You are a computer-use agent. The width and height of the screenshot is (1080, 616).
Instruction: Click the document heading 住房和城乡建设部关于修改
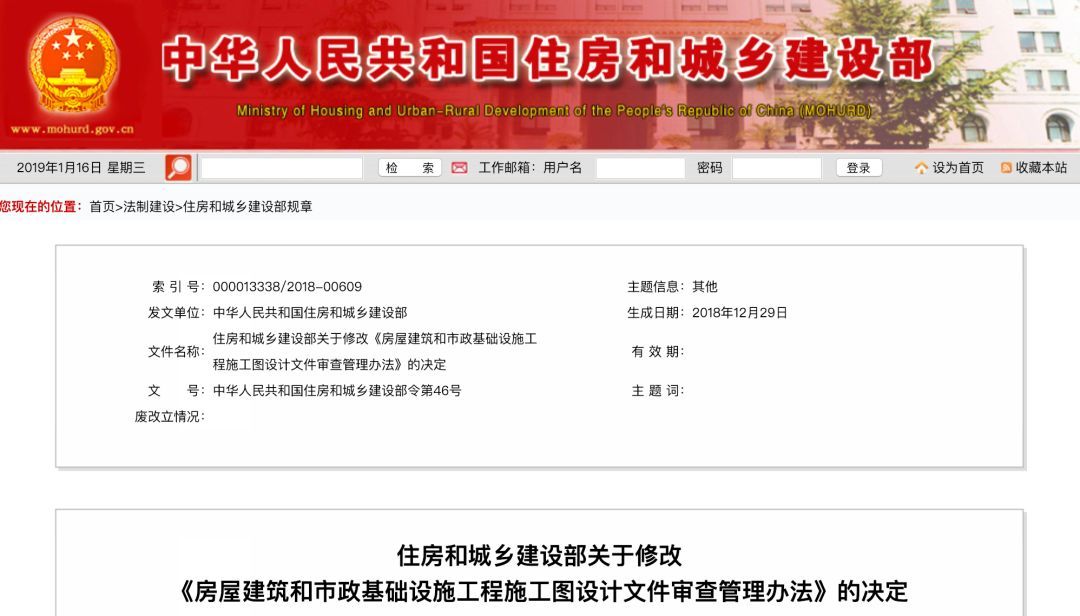tap(539, 555)
